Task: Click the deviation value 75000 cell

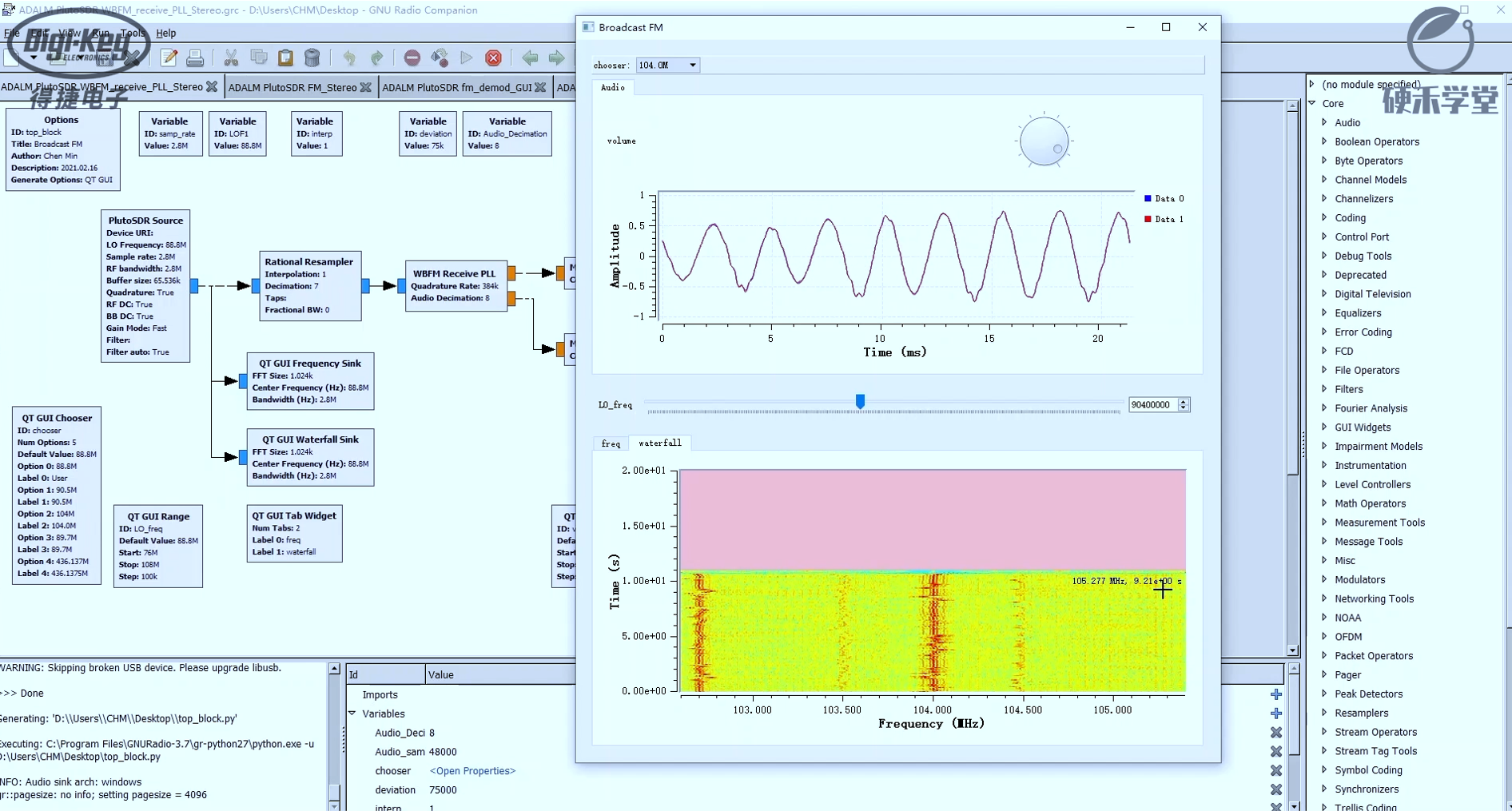Action: [x=443, y=790]
